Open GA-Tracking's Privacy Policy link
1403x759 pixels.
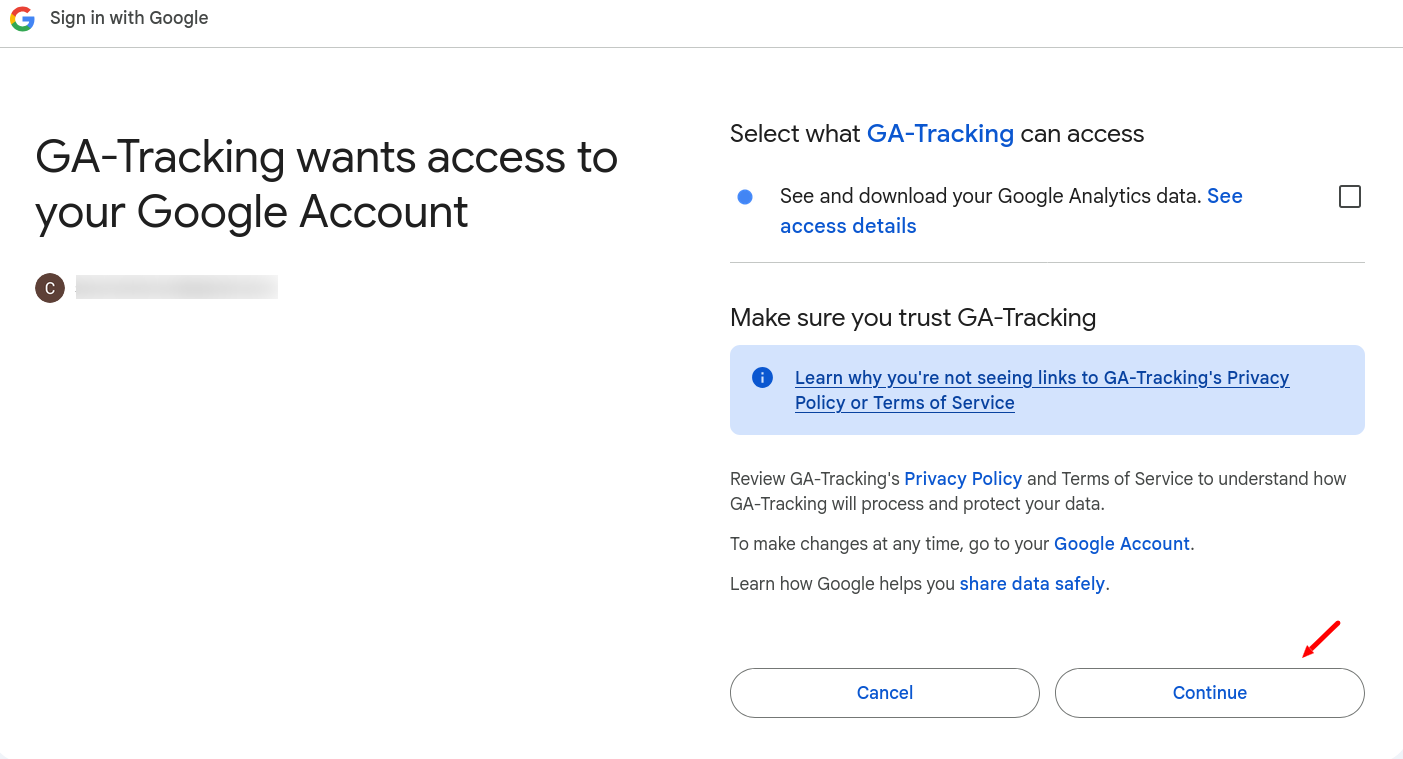pyautogui.click(x=963, y=479)
